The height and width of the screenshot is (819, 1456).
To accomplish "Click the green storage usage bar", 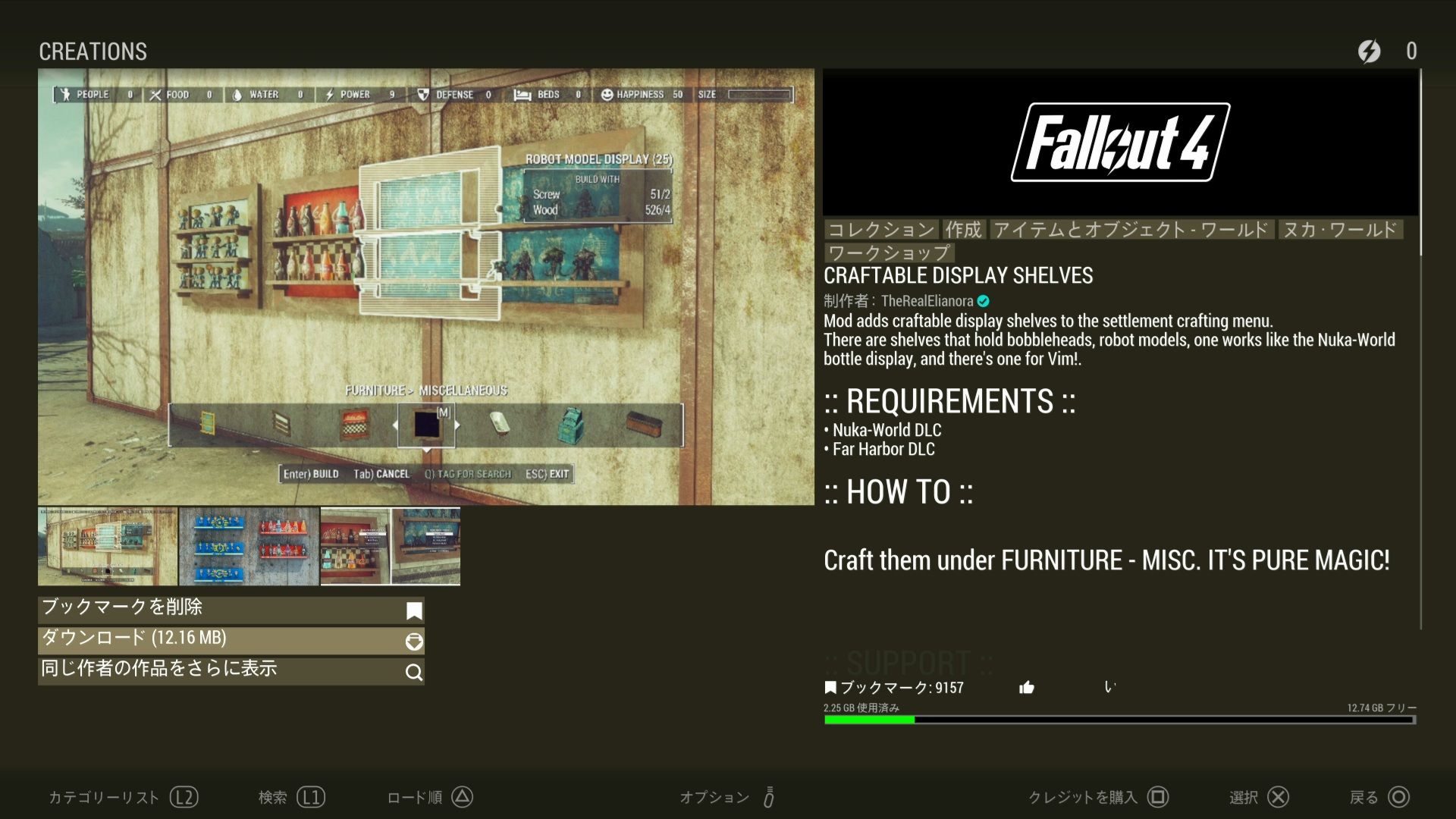I will (x=1119, y=720).
